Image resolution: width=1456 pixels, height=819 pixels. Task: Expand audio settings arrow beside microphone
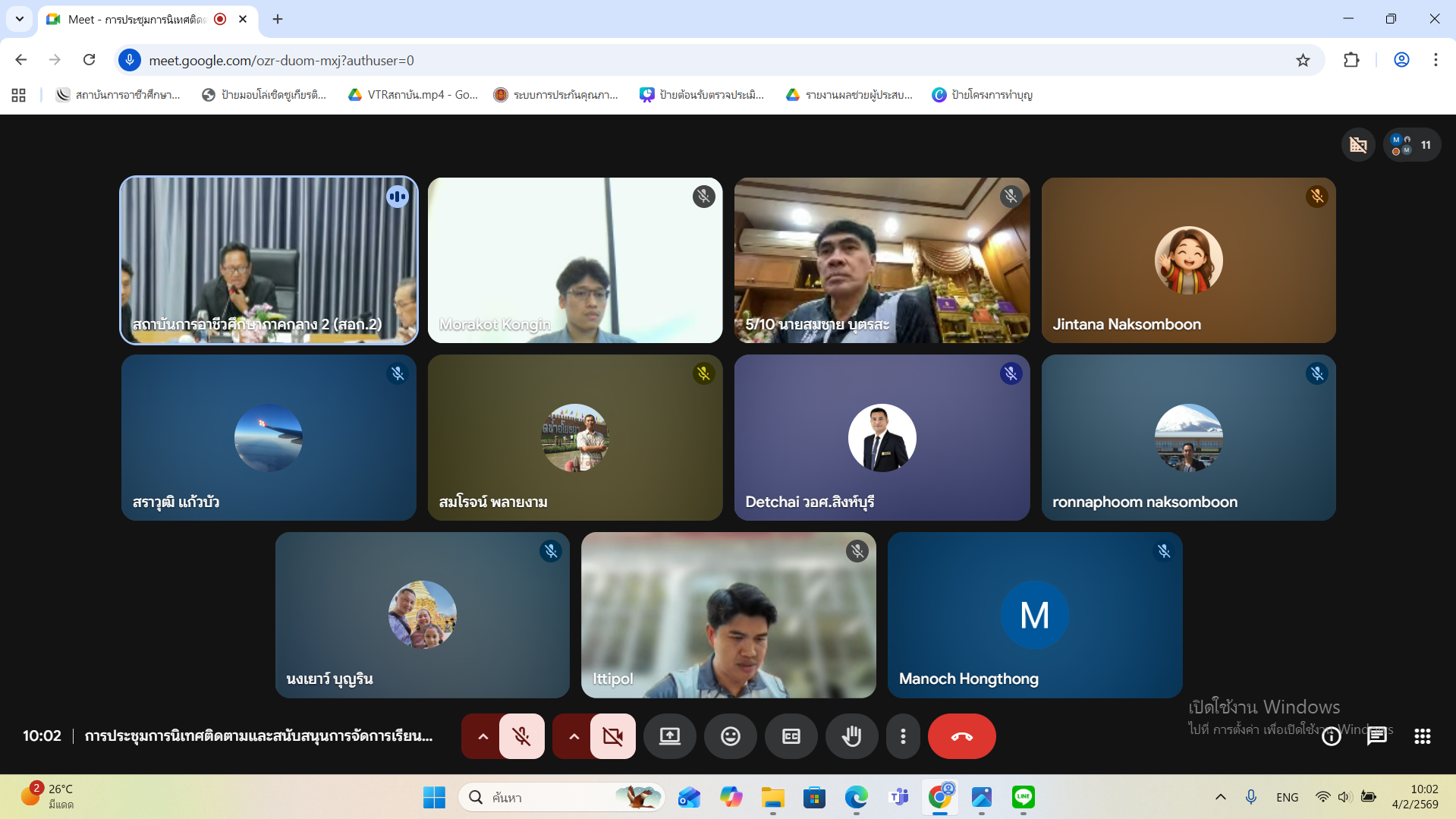click(x=483, y=736)
